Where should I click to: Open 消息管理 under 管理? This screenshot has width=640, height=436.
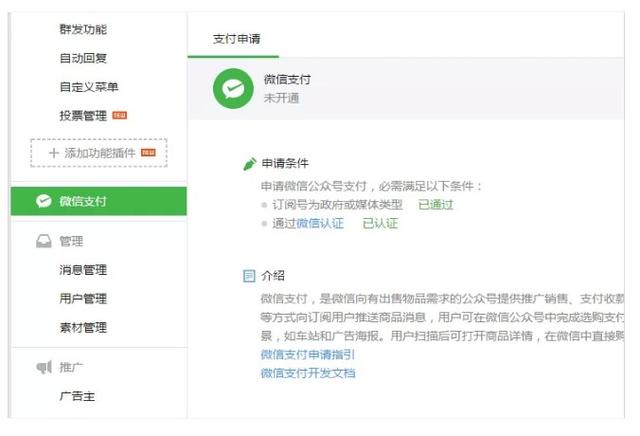(83, 270)
